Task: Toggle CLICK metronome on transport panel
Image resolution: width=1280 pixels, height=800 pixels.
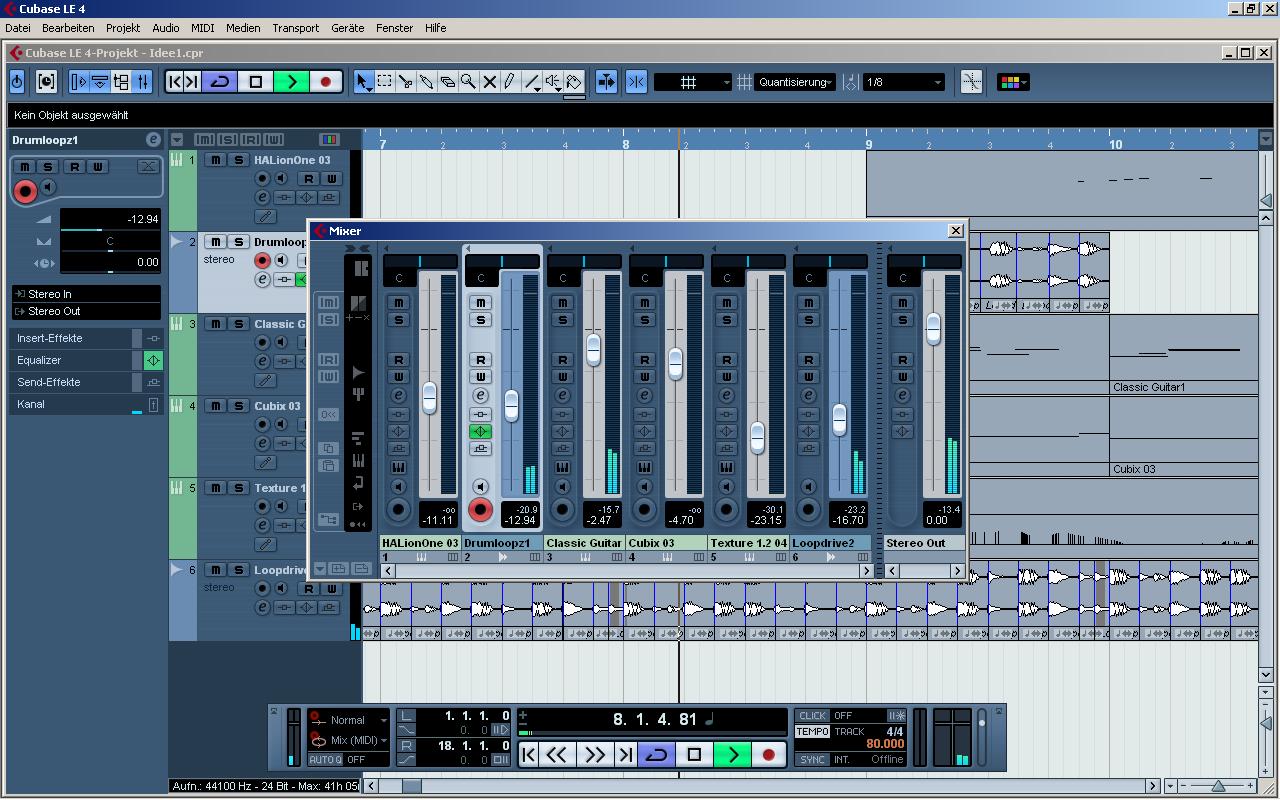Action: (x=812, y=716)
